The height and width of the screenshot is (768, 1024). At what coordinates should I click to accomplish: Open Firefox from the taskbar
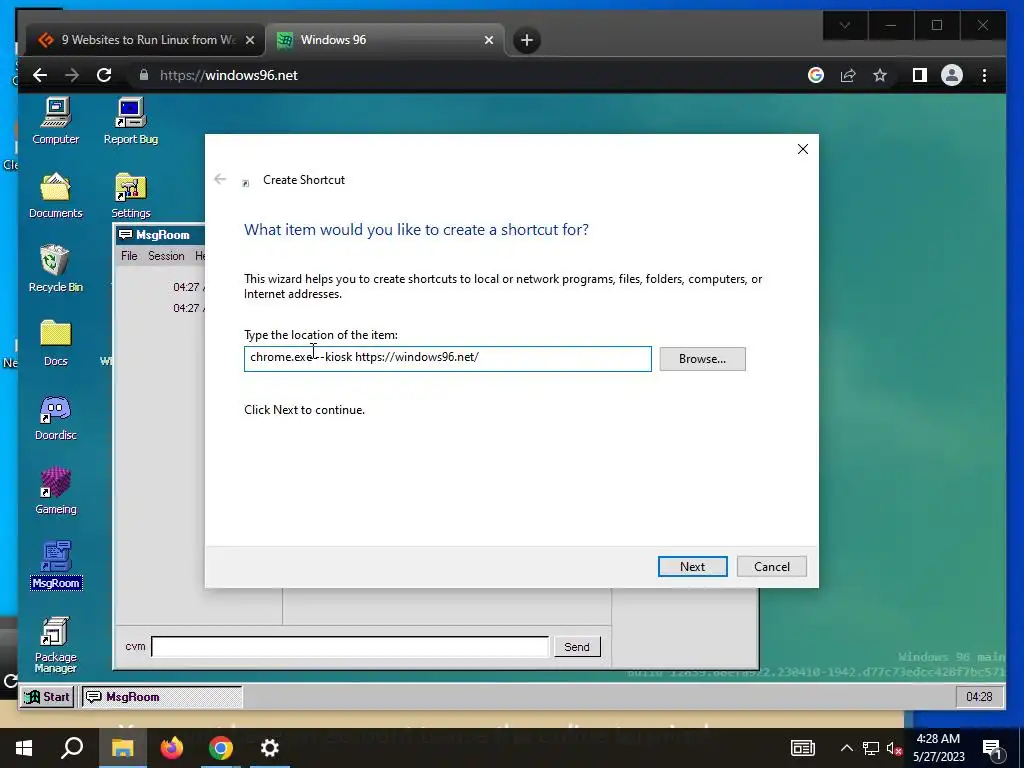pos(172,748)
